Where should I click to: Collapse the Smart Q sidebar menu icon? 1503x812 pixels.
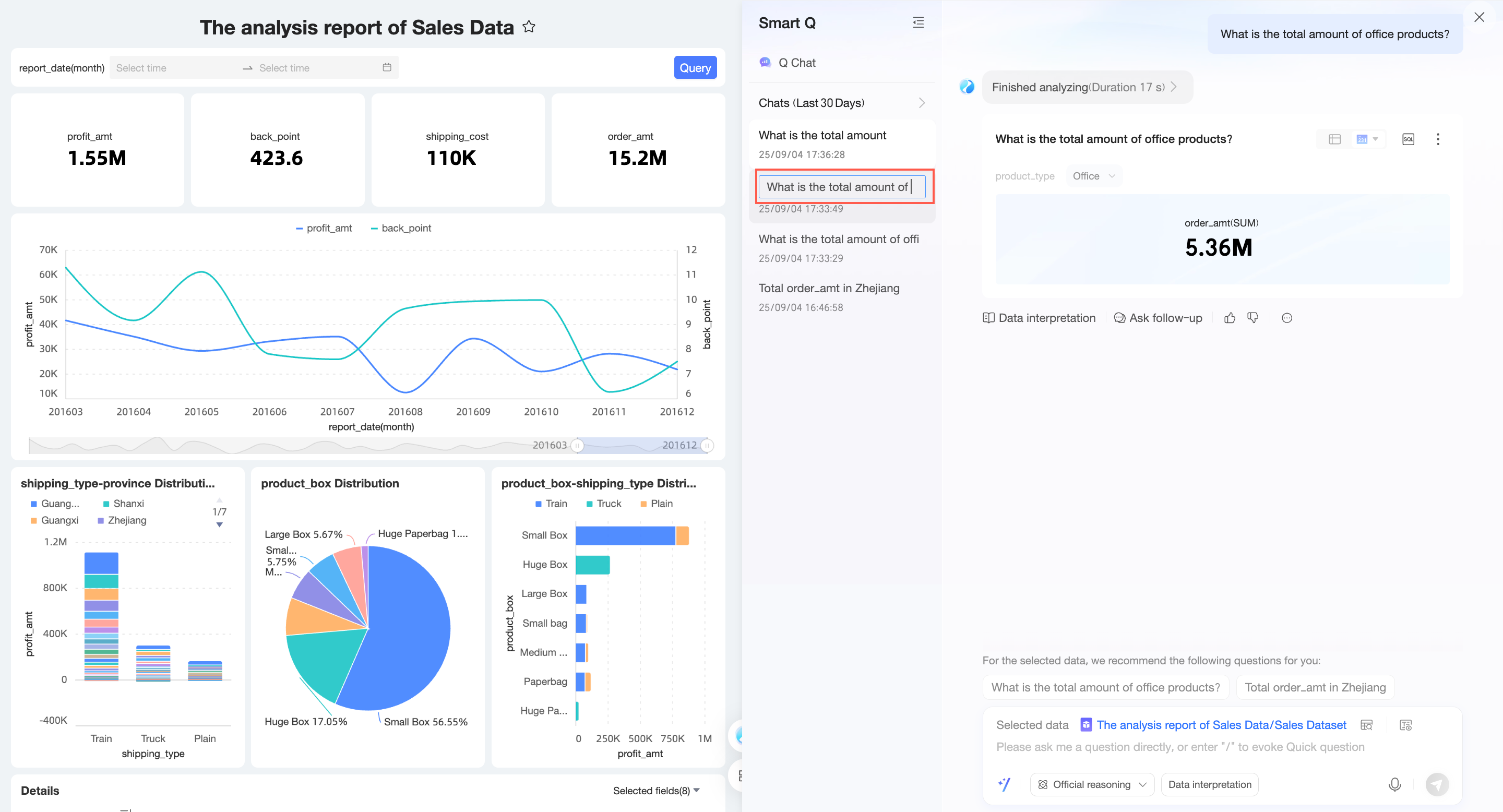918,23
